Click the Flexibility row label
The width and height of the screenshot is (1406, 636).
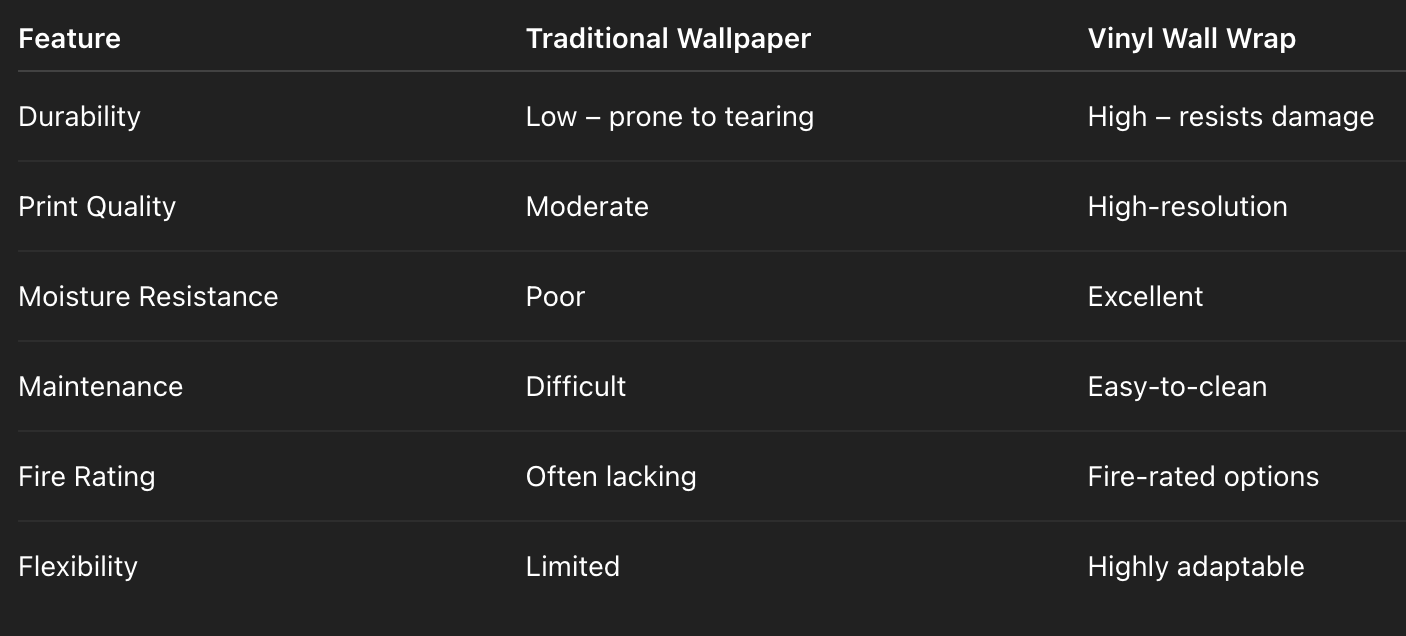78,566
